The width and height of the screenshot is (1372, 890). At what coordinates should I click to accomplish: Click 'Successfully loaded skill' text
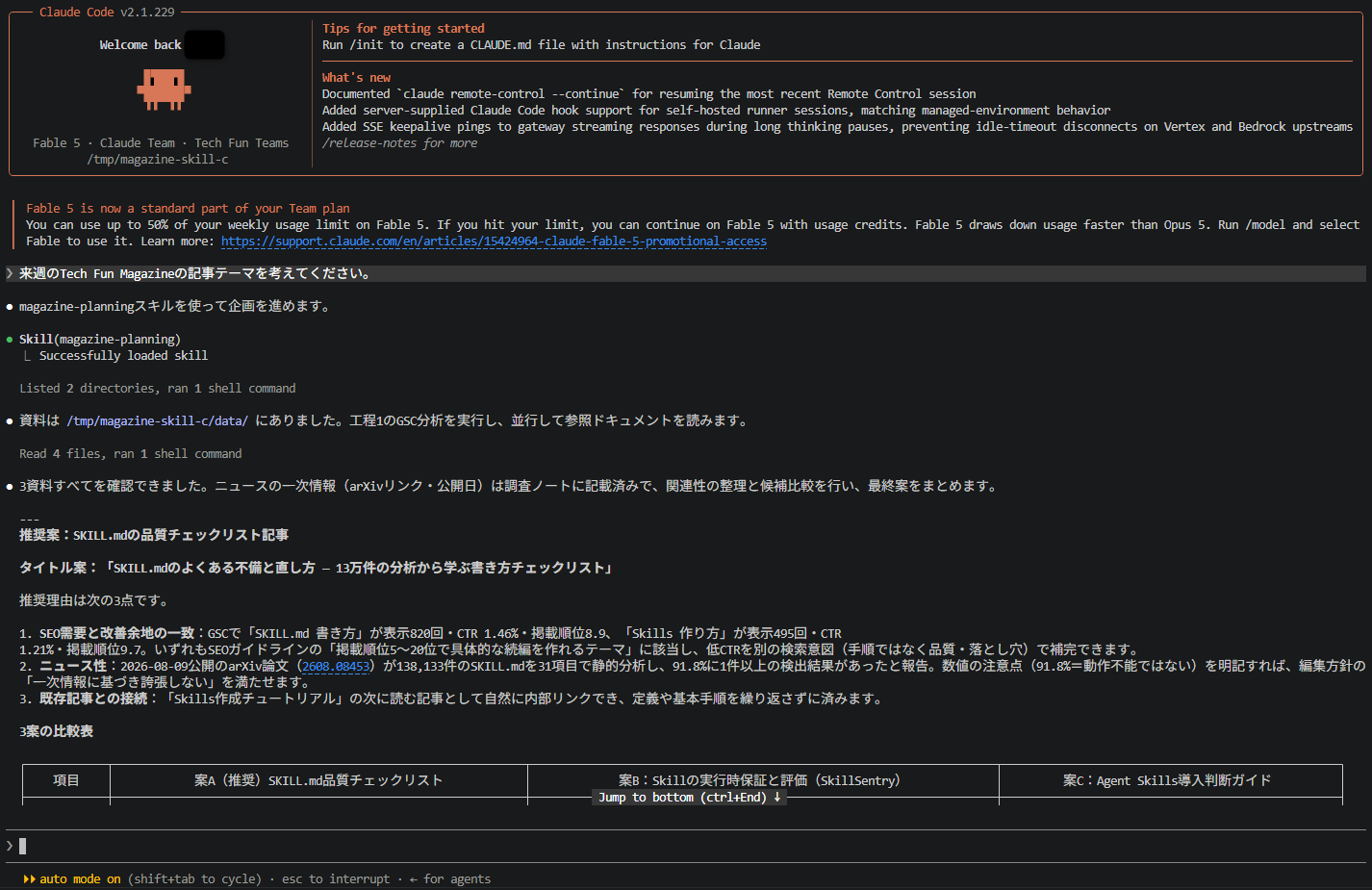pos(123,356)
